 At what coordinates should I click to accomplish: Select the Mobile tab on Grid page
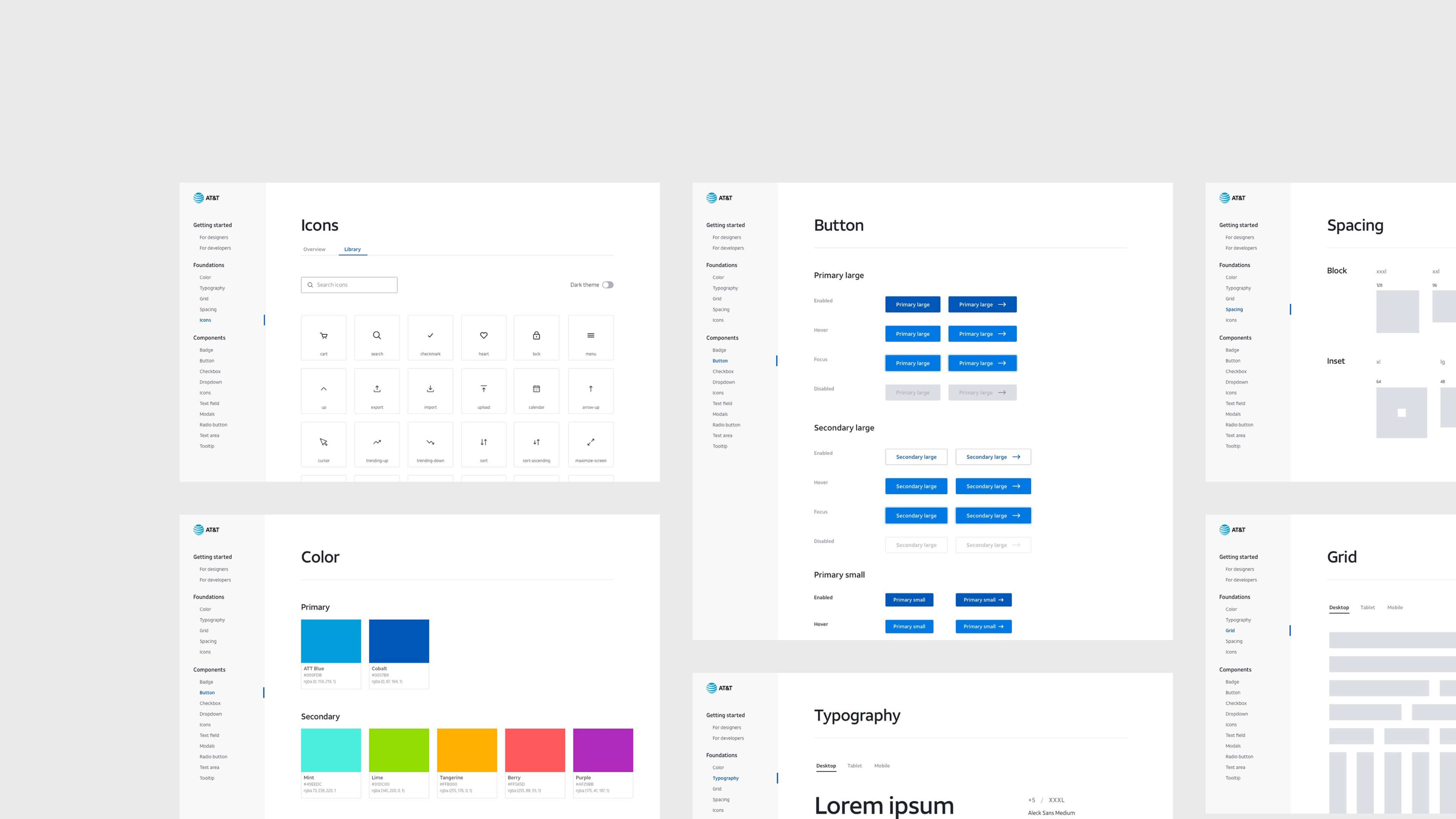[1395, 607]
